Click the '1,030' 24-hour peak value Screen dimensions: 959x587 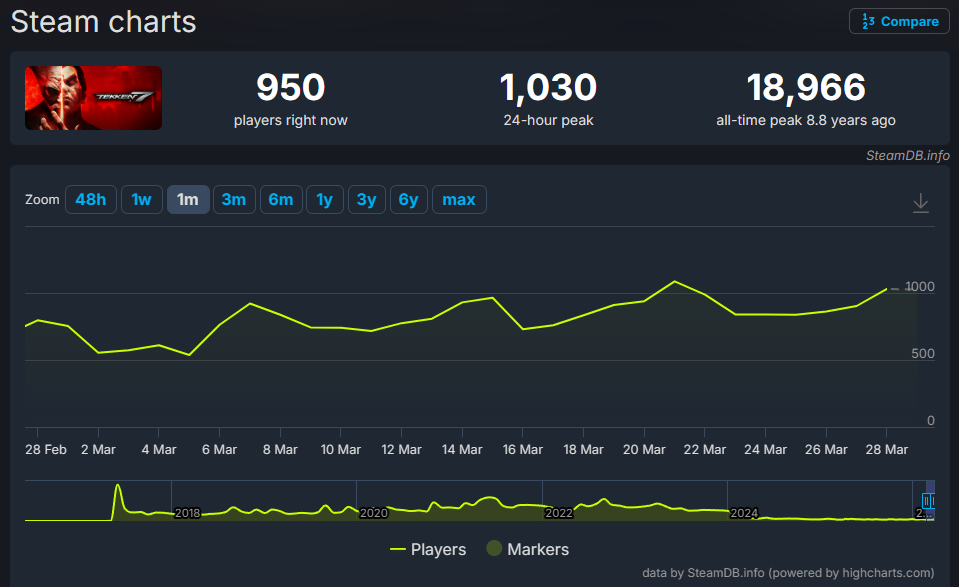click(x=548, y=87)
